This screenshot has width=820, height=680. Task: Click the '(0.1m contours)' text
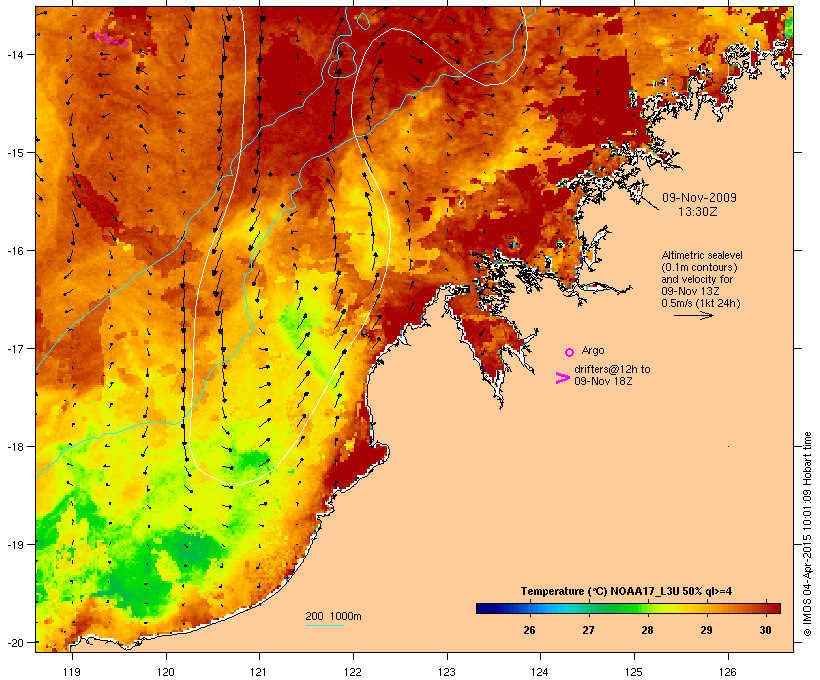pyautogui.click(x=700, y=267)
